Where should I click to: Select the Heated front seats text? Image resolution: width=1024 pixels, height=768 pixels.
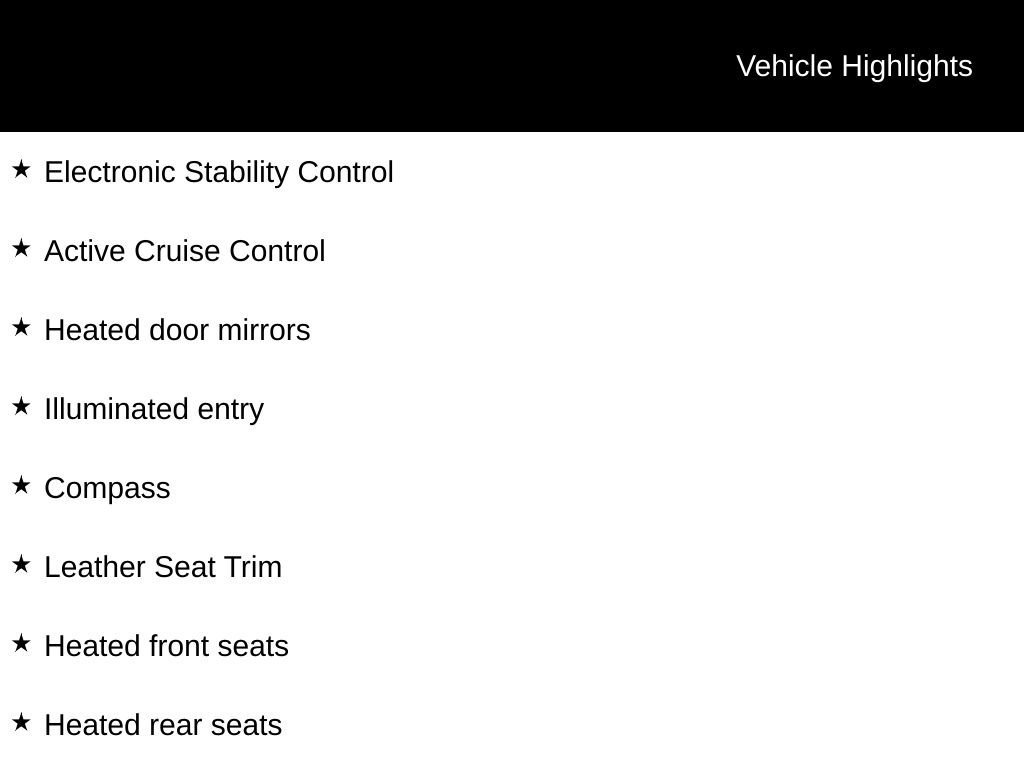click(167, 647)
